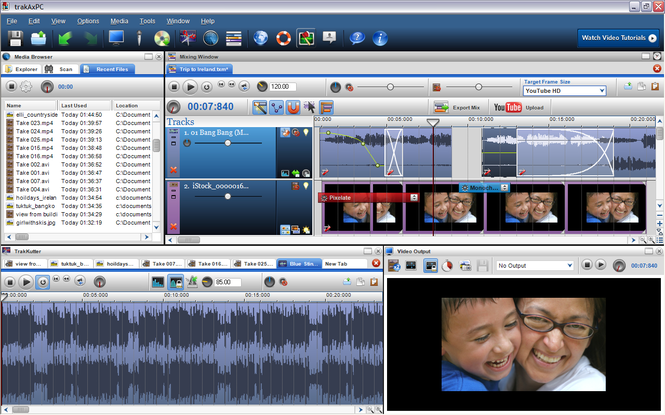
Task: Switch to the Recent Files tab
Action: point(110,69)
